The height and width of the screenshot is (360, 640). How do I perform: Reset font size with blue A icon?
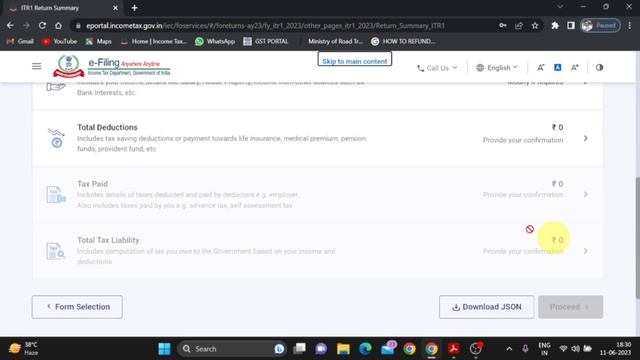click(x=558, y=68)
